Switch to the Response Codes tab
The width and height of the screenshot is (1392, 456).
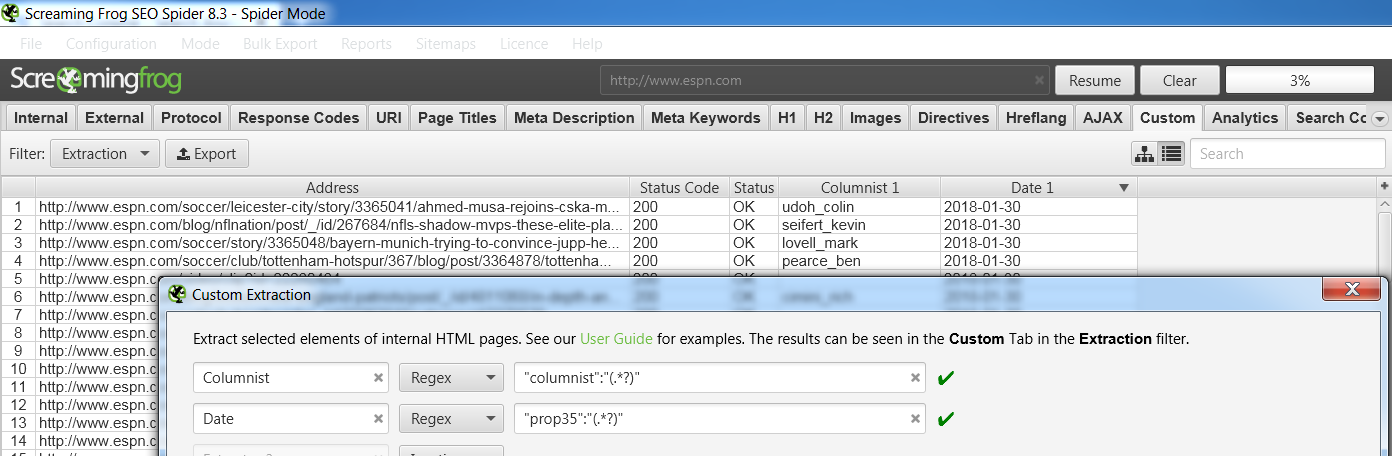(298, 118)
